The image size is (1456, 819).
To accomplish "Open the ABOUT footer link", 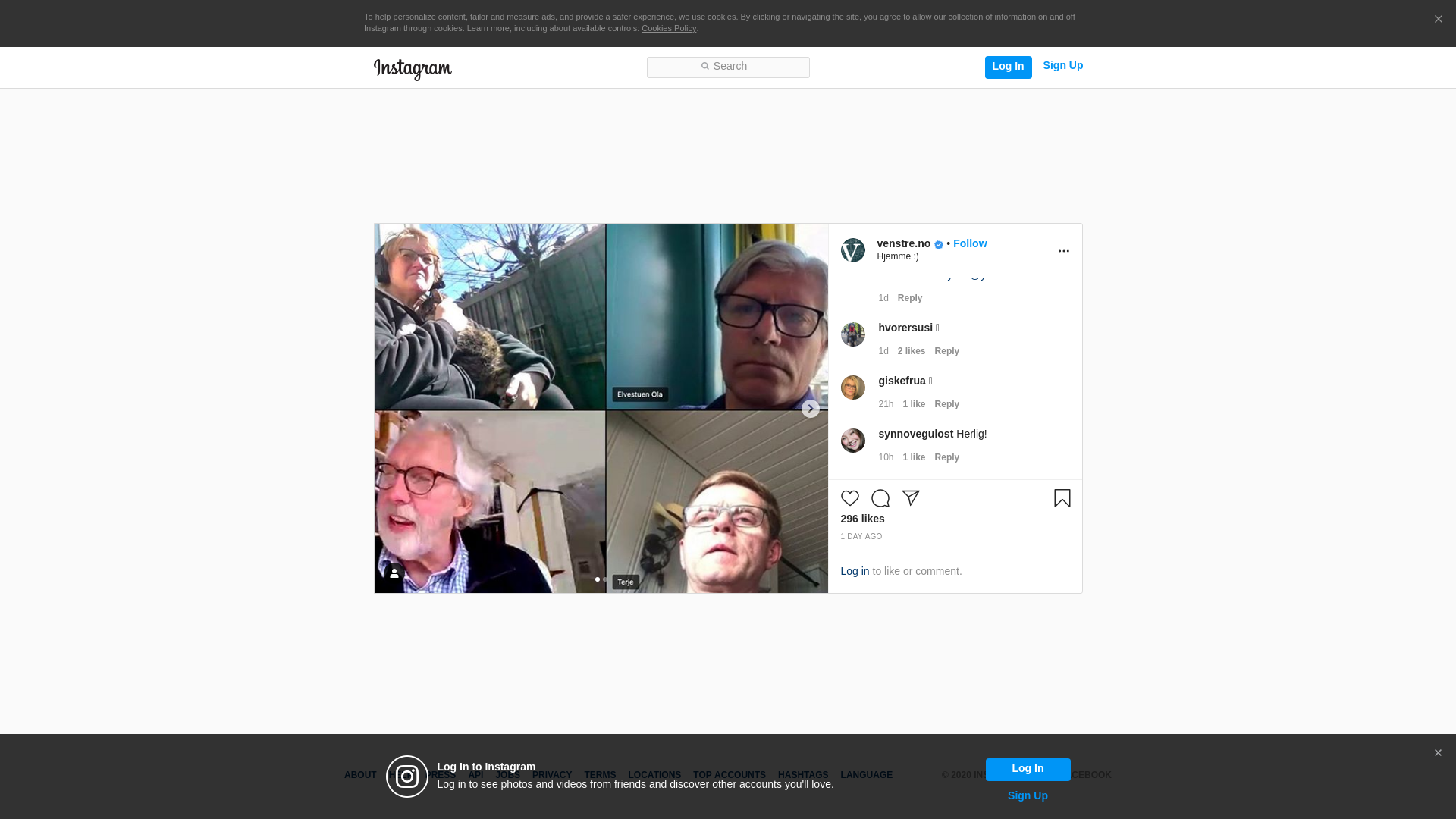I will click(x=360, y=775).
